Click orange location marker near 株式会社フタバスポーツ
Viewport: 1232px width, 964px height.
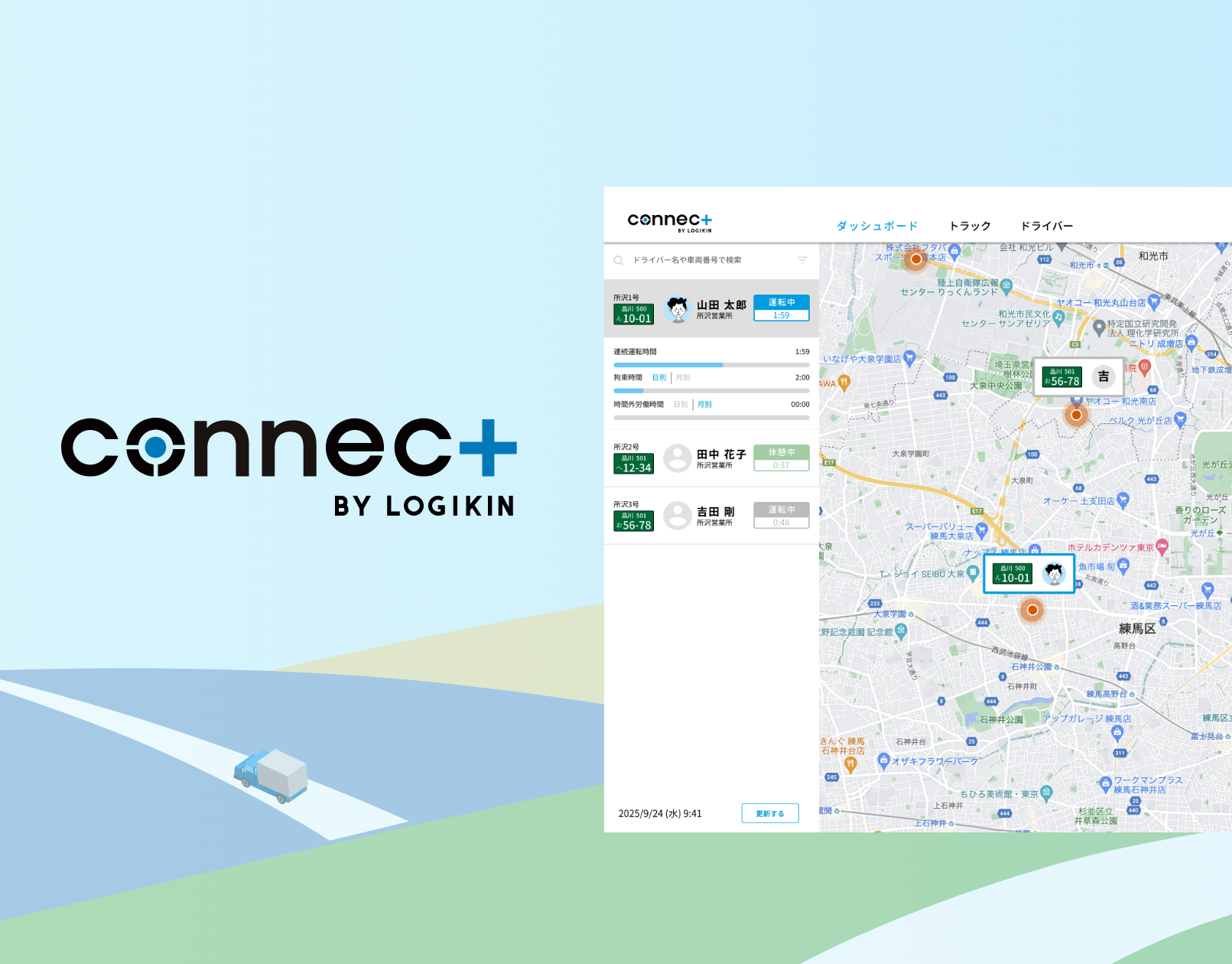916,259
